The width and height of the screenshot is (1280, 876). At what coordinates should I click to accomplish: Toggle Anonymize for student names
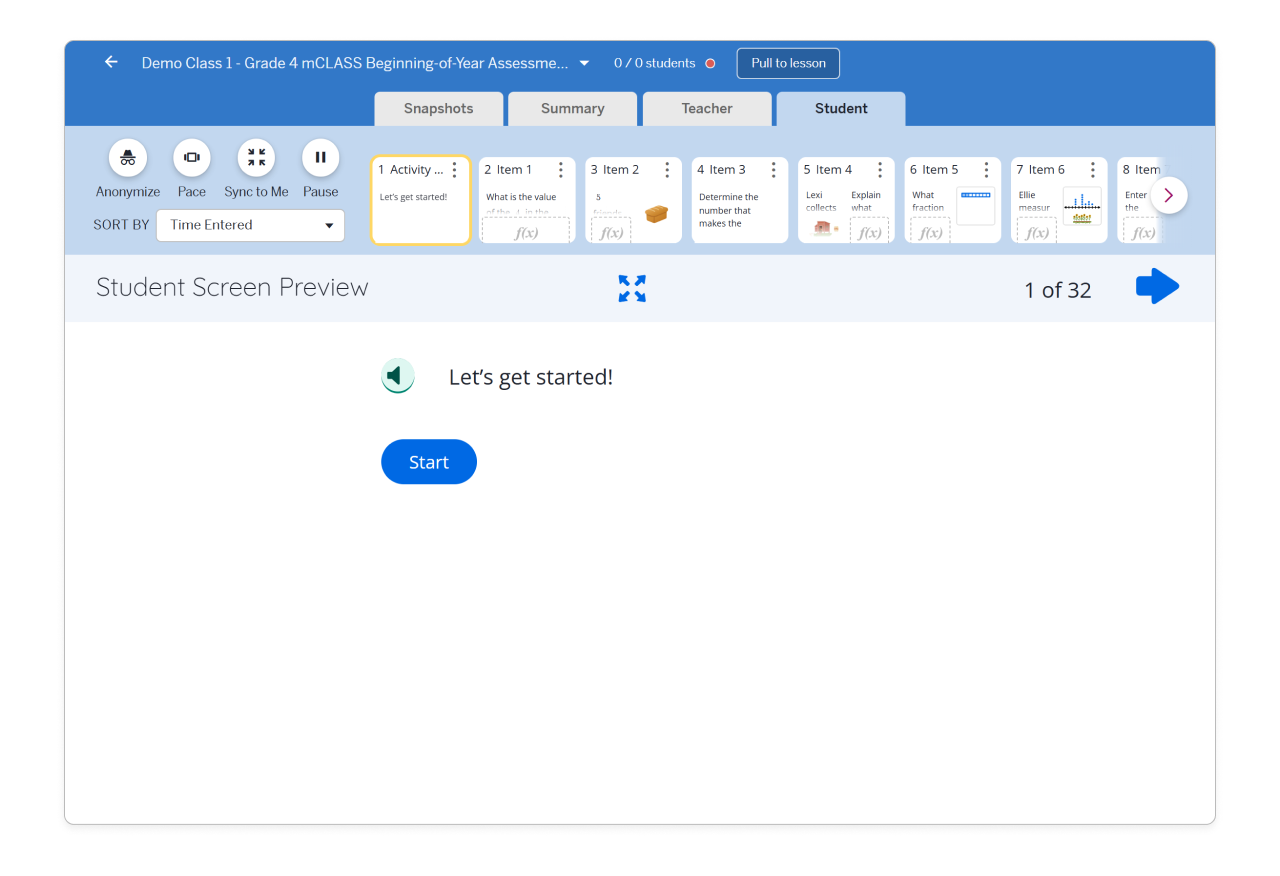127,157
